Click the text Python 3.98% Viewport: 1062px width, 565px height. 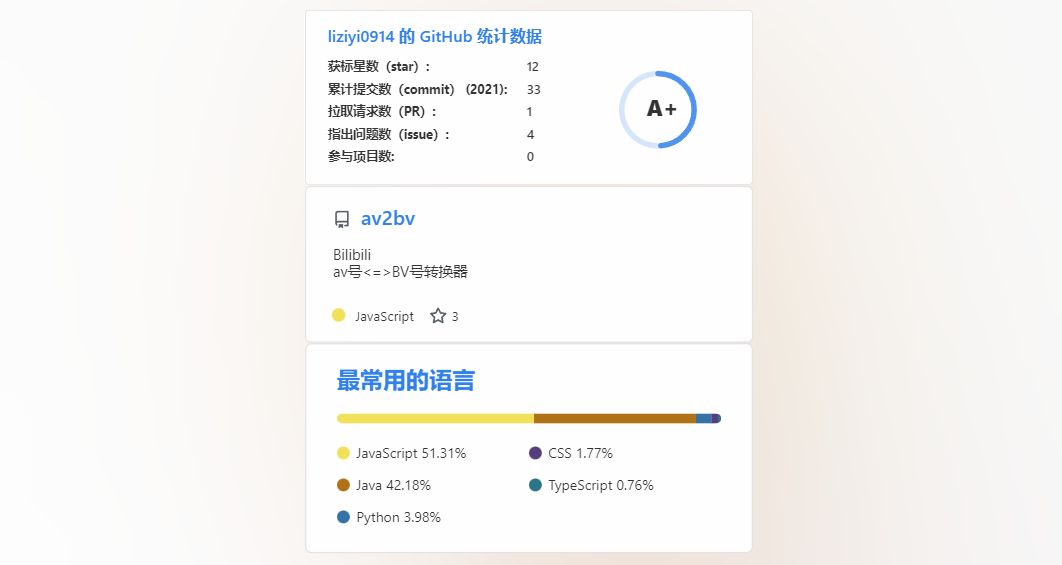[398, 518]
